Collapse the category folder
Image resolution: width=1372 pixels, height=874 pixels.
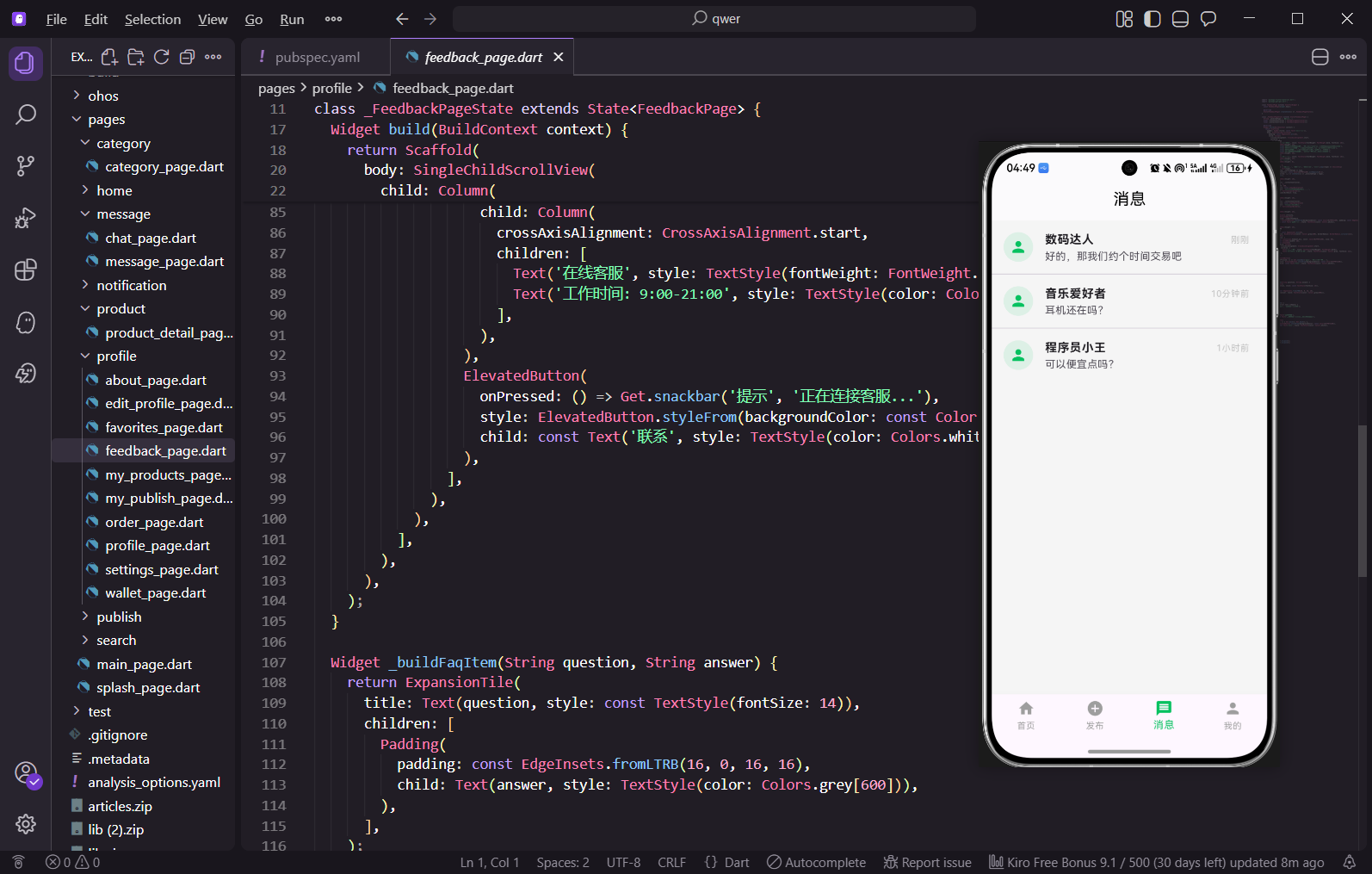144,143
